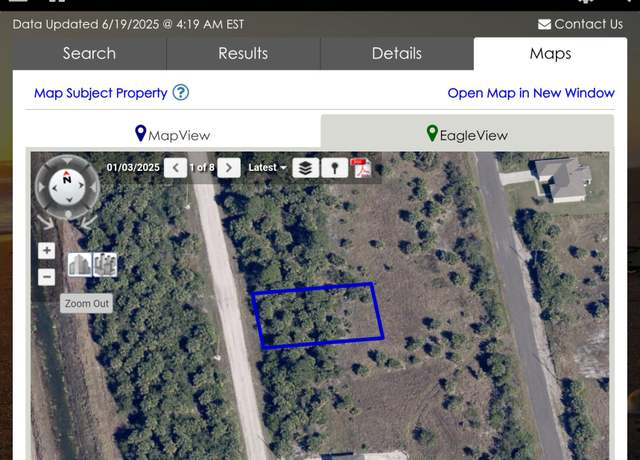Click the compass north indicator
The height and width of the screenshot is (460, 640).
tap(67, 178)
